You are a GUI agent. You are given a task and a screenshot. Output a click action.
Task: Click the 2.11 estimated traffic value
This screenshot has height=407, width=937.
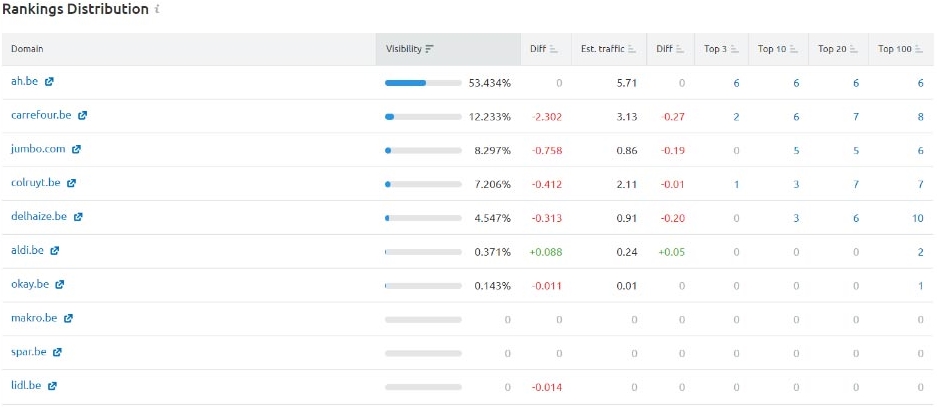point(627,185)
